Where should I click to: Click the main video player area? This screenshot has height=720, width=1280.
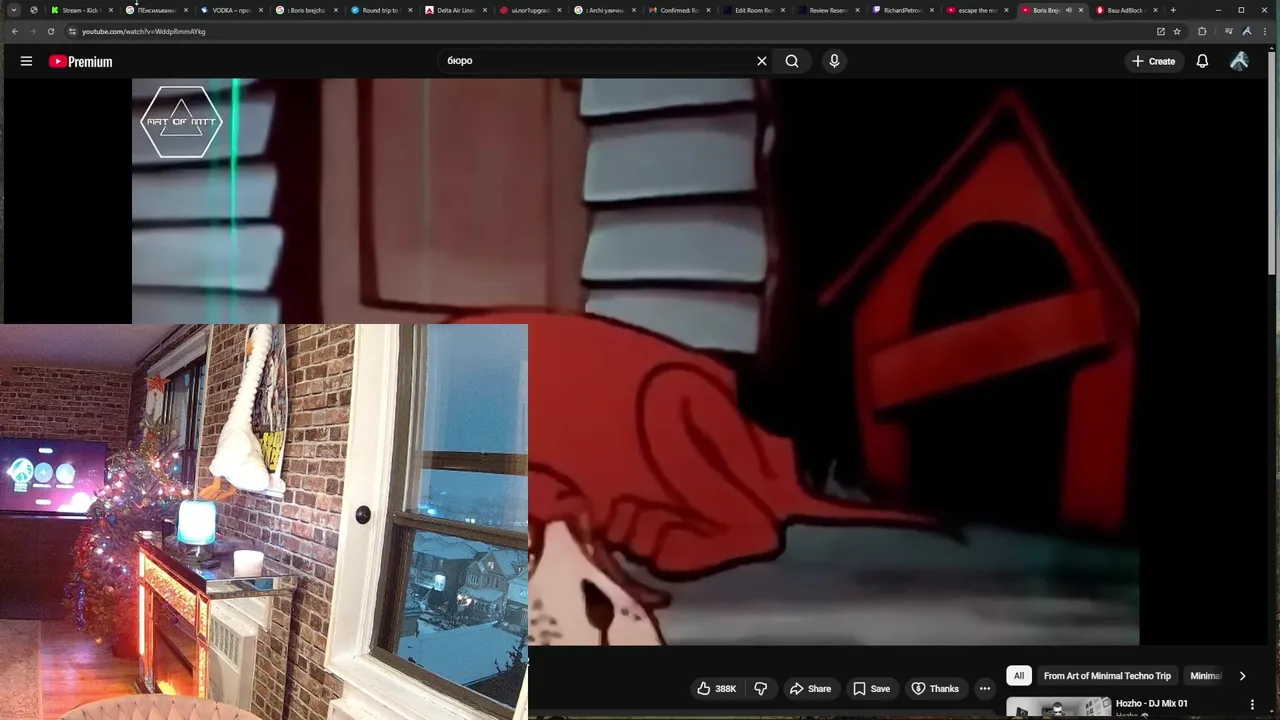(635, 362)
